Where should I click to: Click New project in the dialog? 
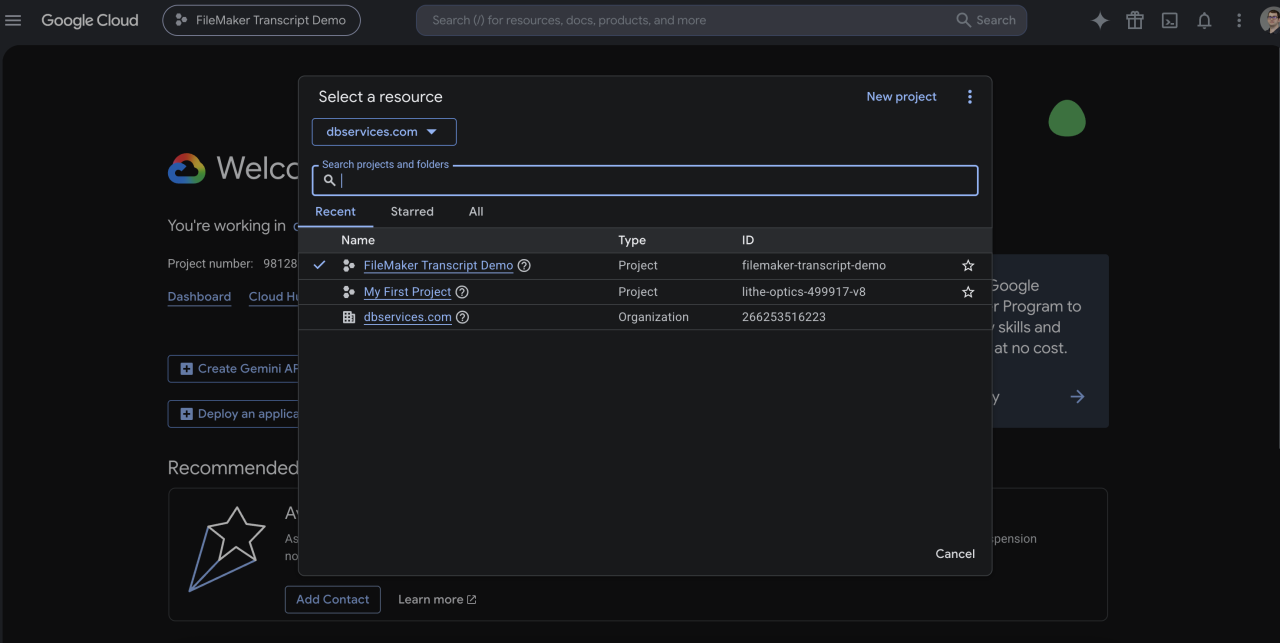pos(902,97)
